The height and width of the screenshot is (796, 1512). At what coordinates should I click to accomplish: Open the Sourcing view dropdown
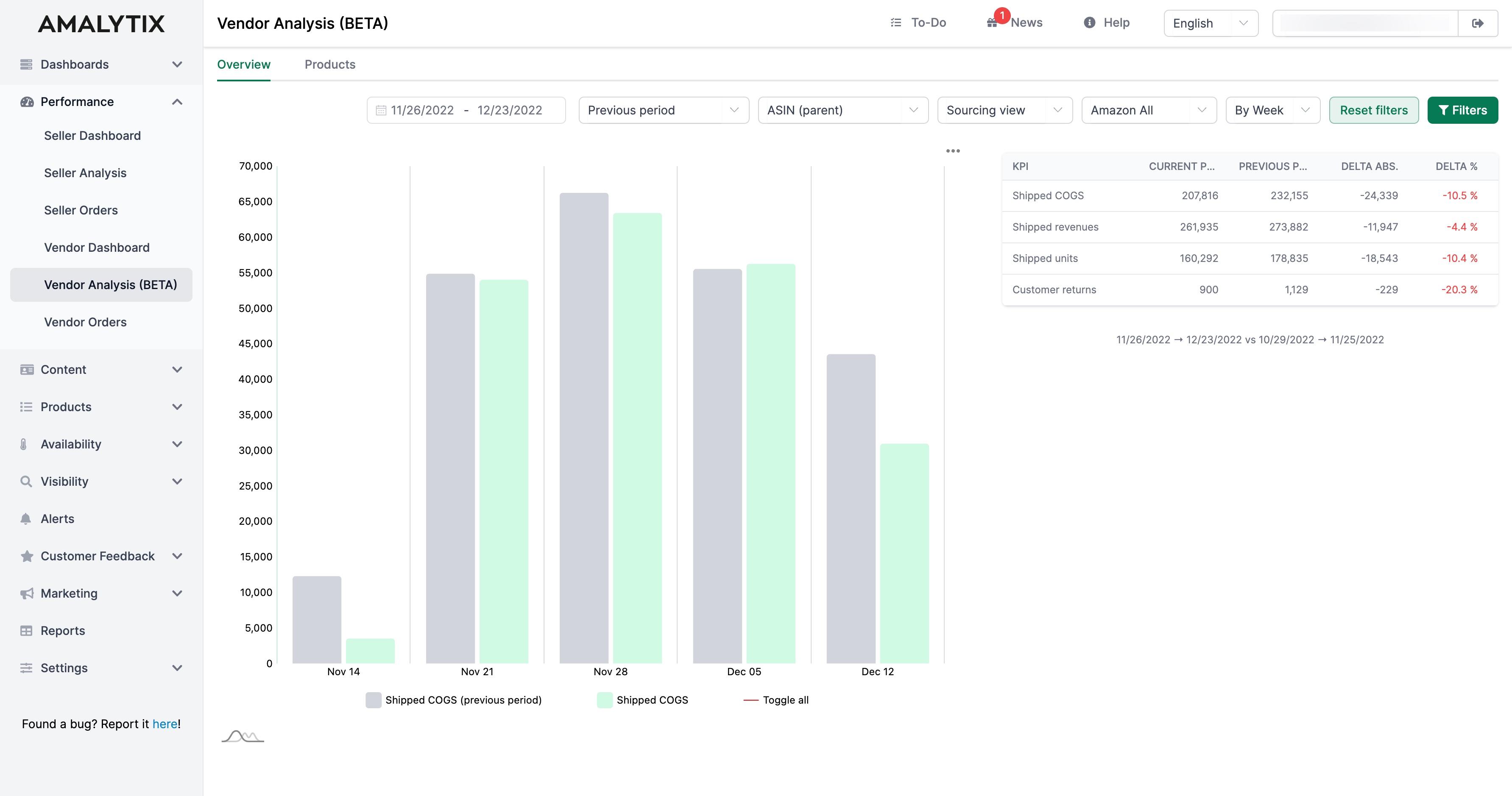1005,110
